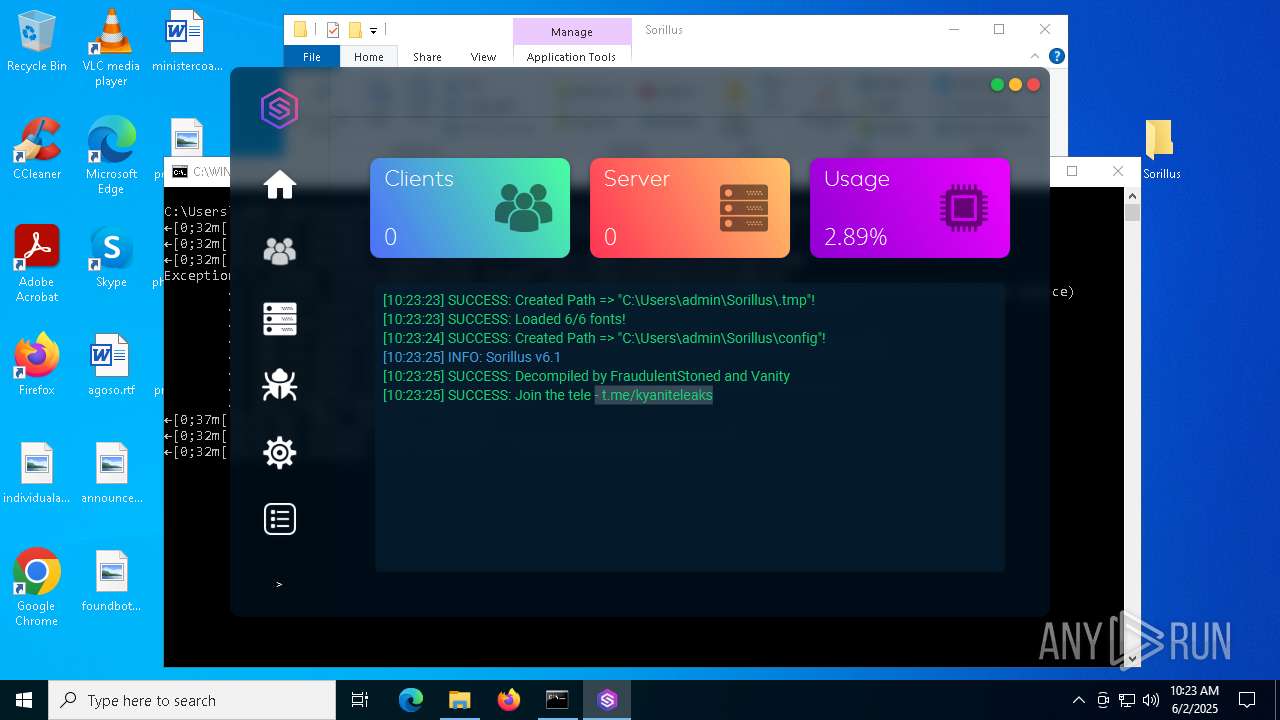This screenshot has height=720, width=1280.
Task: Select the log line creating Sorillus\.tmp path
Action: tap(599, 300)
